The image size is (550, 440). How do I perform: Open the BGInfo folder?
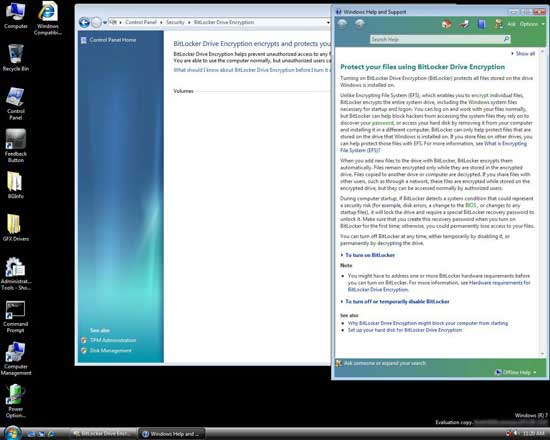click(x=15, y=185)
